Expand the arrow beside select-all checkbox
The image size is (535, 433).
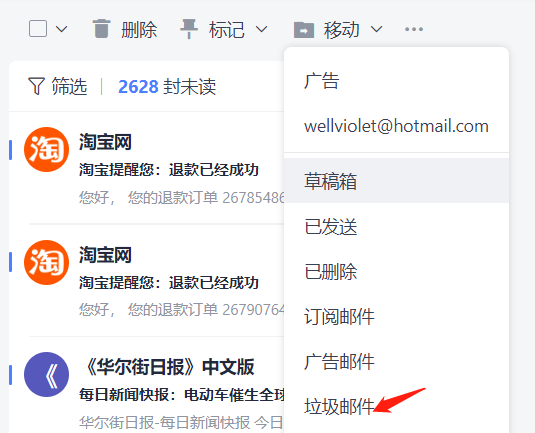tap(61, 29)
